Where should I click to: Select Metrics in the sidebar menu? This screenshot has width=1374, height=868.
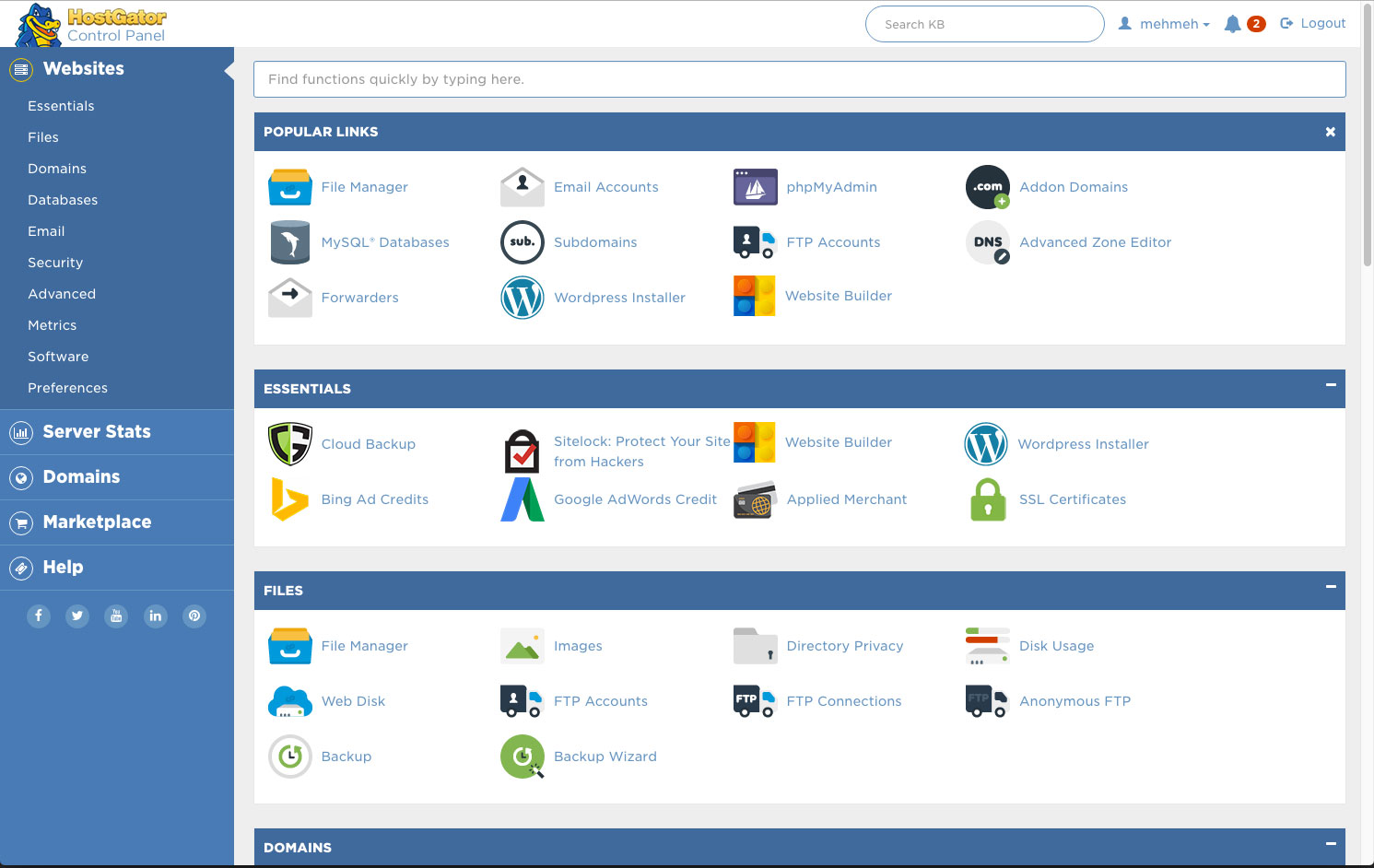(53, 325)
